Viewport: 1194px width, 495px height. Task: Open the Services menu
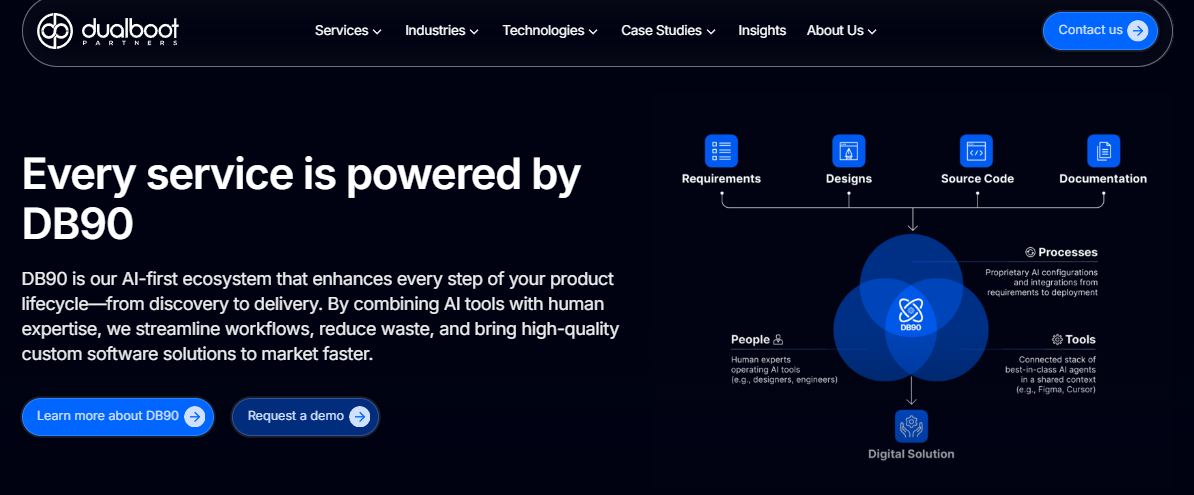coord(348,30)
